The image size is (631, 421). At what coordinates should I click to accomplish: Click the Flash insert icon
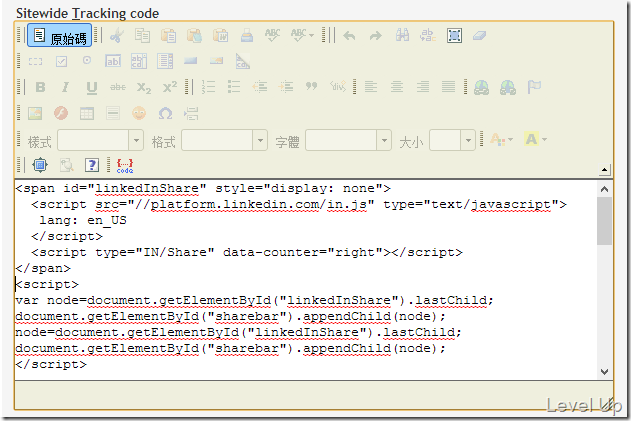[61, 113]
